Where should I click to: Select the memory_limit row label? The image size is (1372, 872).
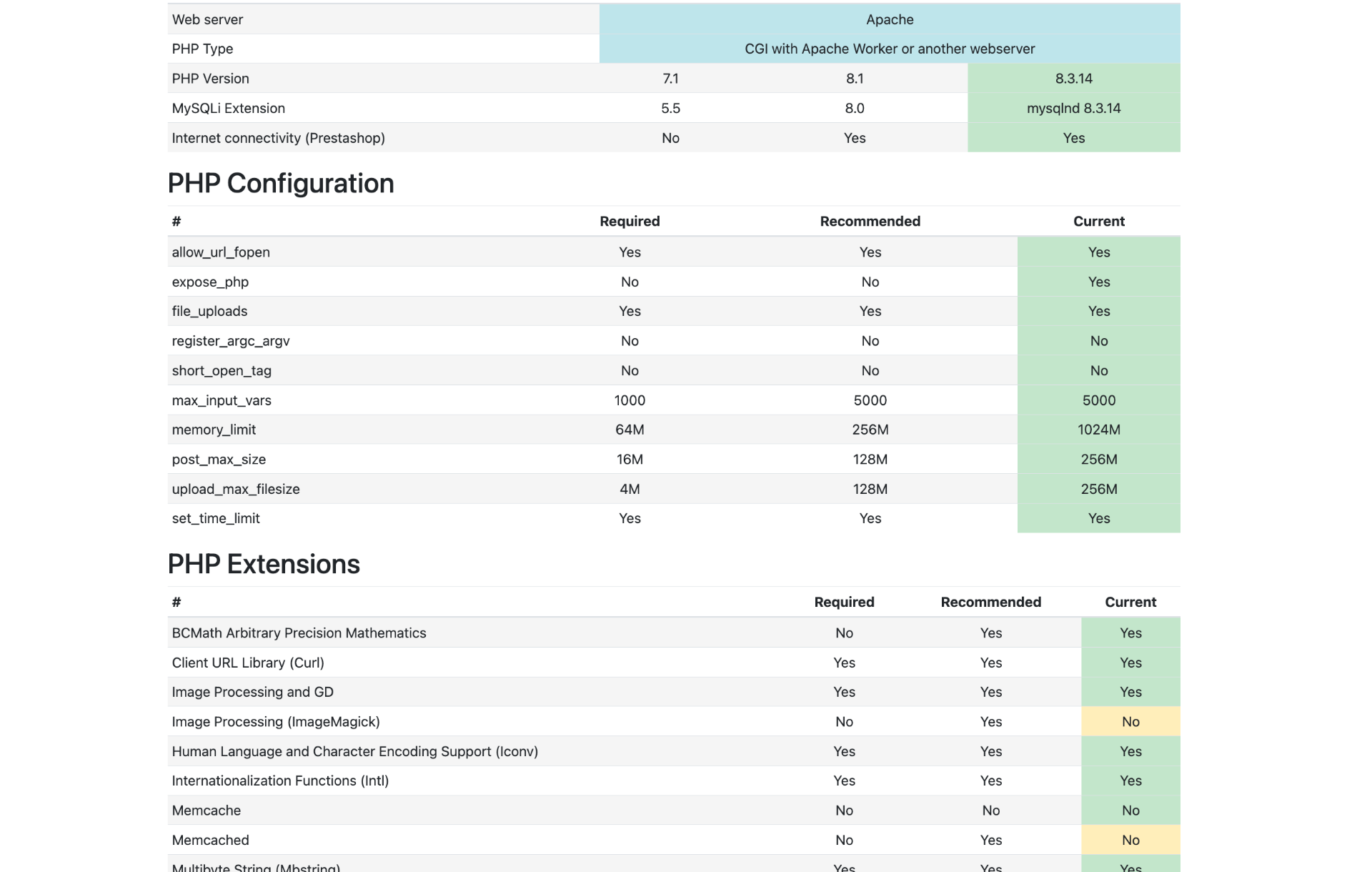click(x=214, y=430)
